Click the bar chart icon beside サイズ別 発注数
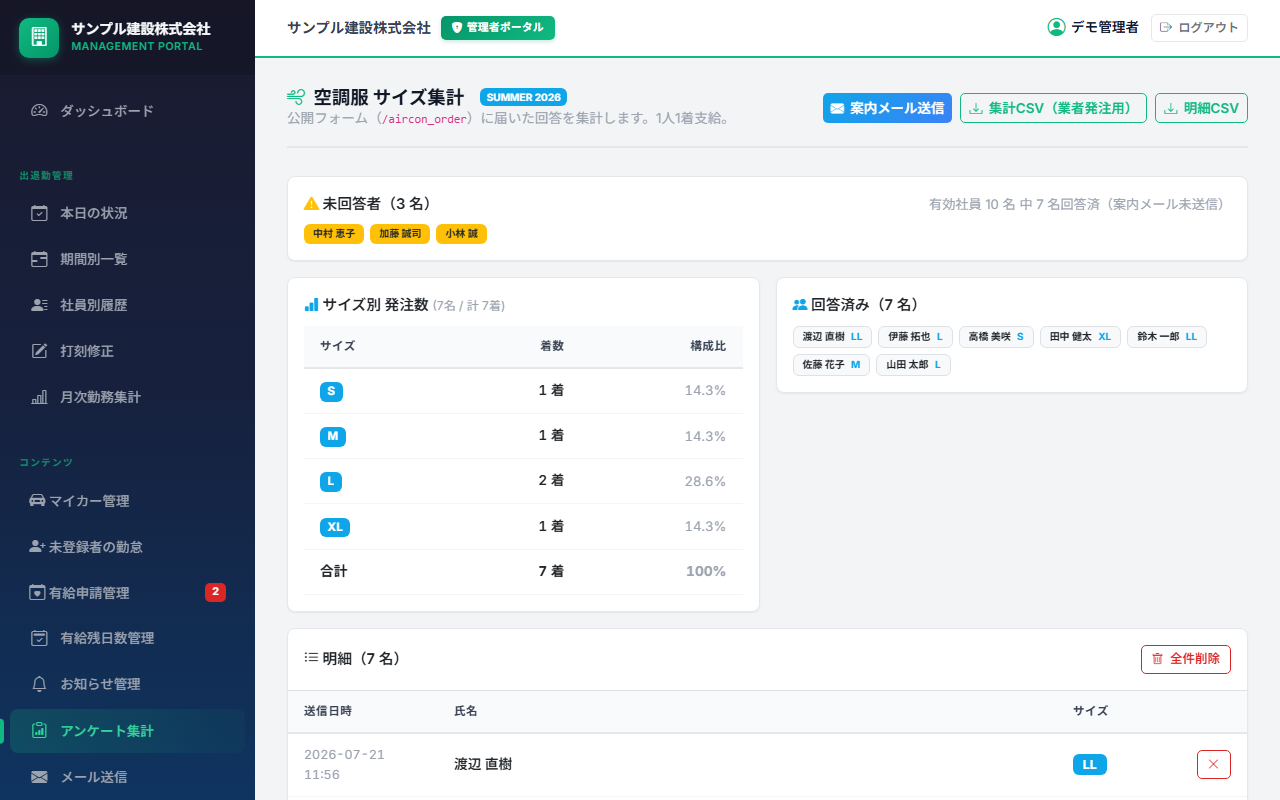Image resolution: width=1280 pixels, height=800 pixels. [311, 304]
